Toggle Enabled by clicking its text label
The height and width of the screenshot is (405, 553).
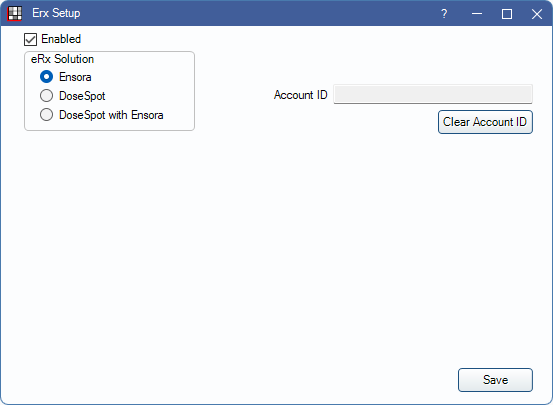coord(61,39)
